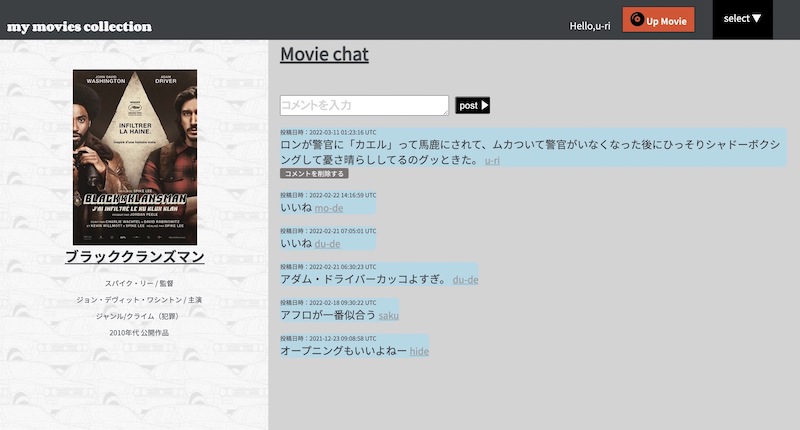Click the long ロンが警官に comment text
The width and height of the screenshot is (800, 430).
pyautogui.click(x=530, y=152)
